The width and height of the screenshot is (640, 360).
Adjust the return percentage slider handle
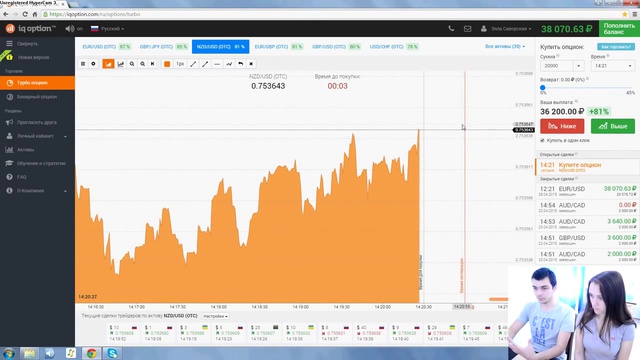(543, 87)
